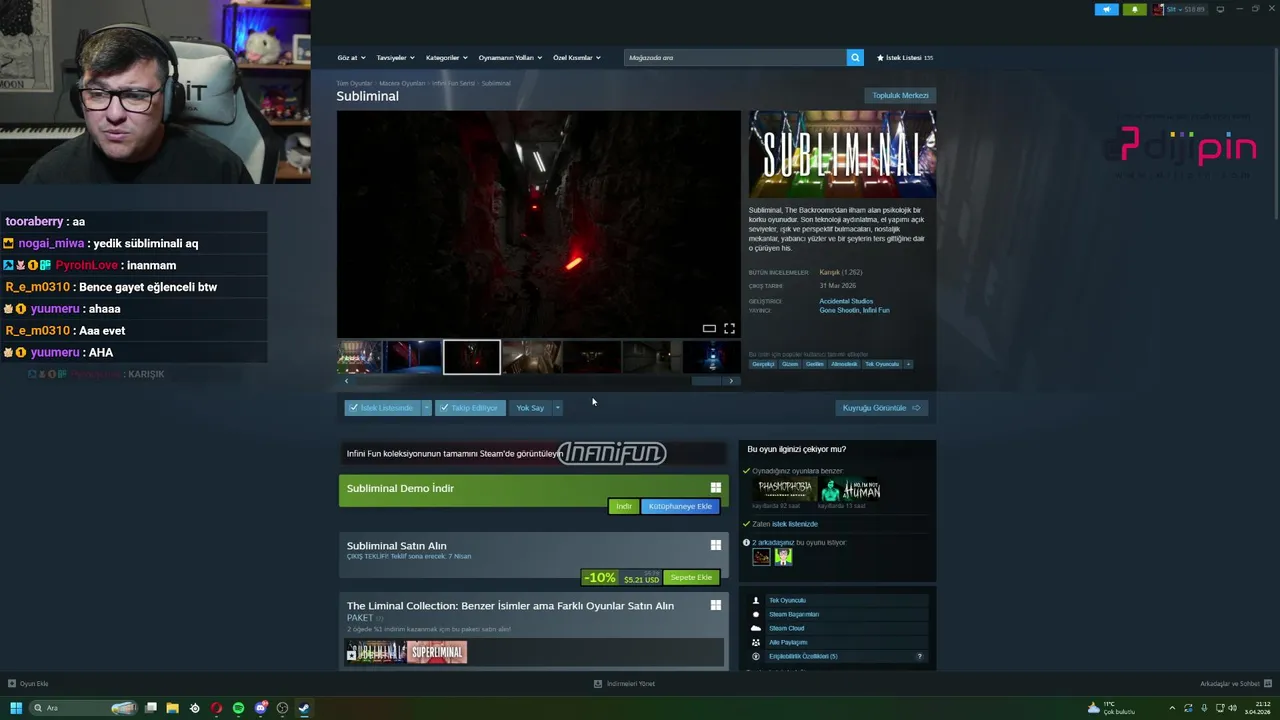Click the media strip scrollbar handle
This screenshot has height=720, width=1280.
point(707,381)
